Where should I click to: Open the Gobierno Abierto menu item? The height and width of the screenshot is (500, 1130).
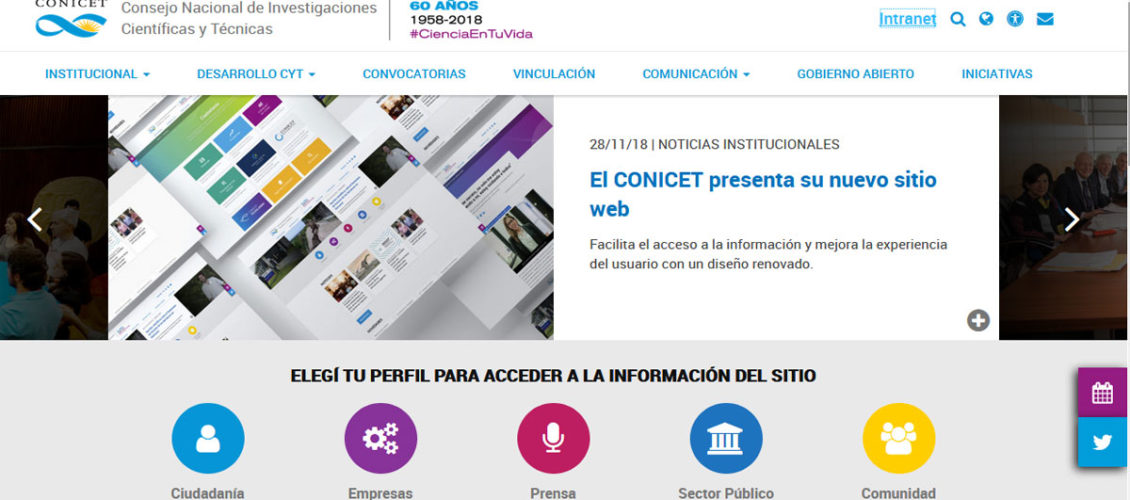click(855, 73)
